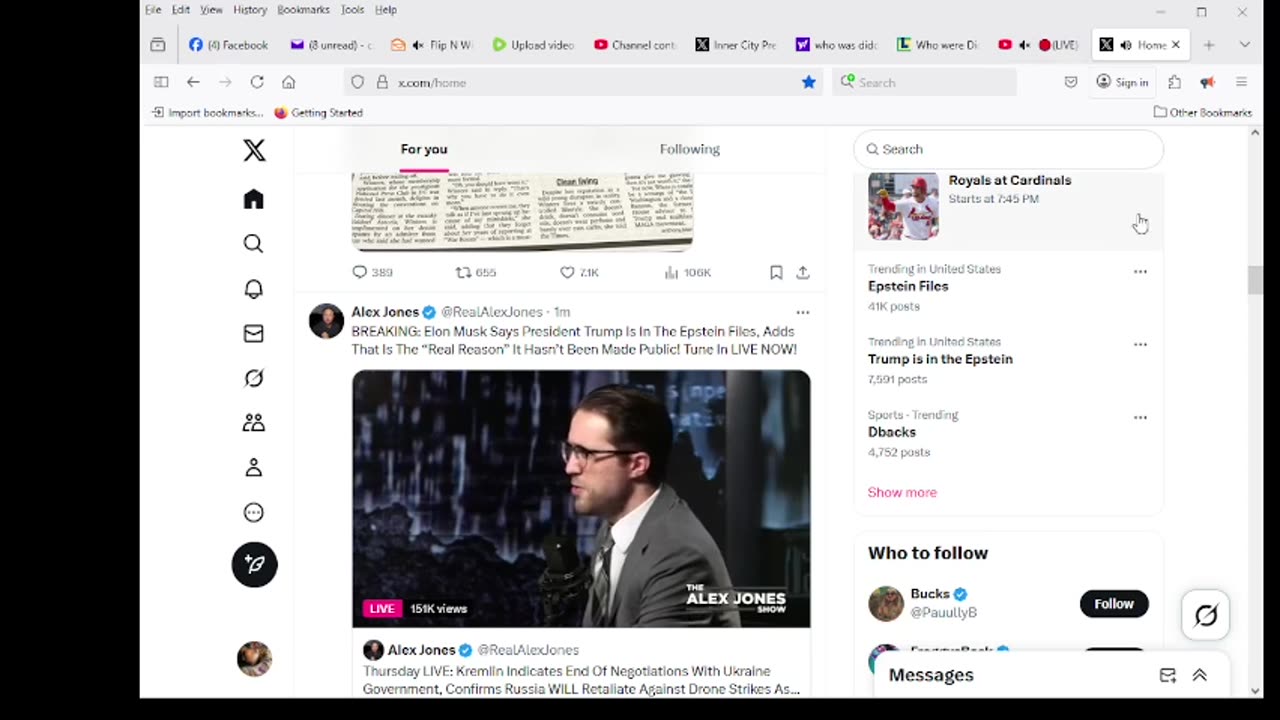Switch to Upload video browser tab

point(533,45)
